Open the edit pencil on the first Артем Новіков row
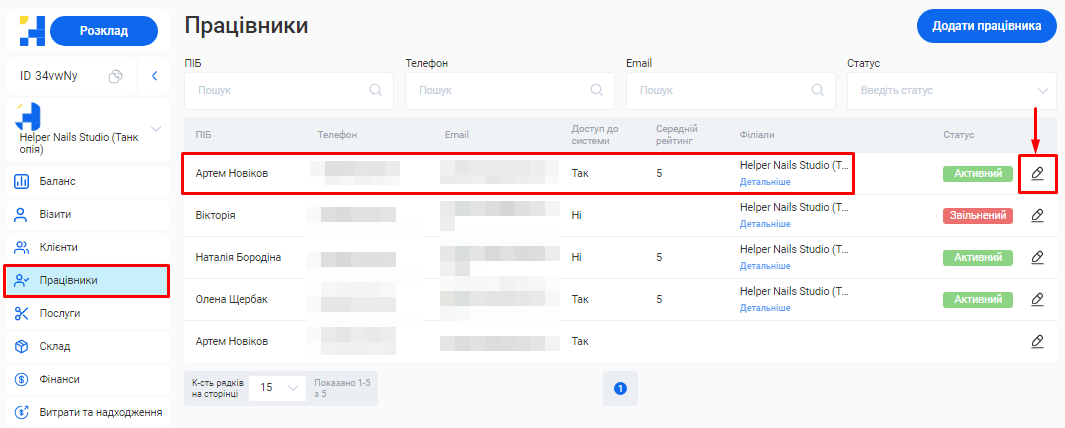The image size is (1065, 428). pyautogui.click(x=1037, y=173)
